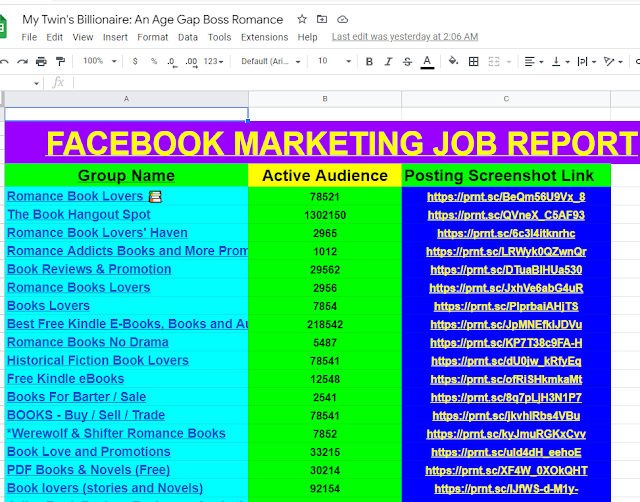The image size is (640, 502).
Task: Format as percent
Action: [x=154, y=61]
